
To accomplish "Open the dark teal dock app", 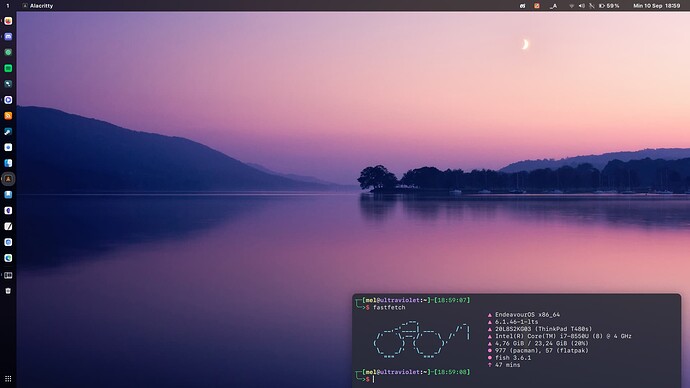I will (8, 84).
